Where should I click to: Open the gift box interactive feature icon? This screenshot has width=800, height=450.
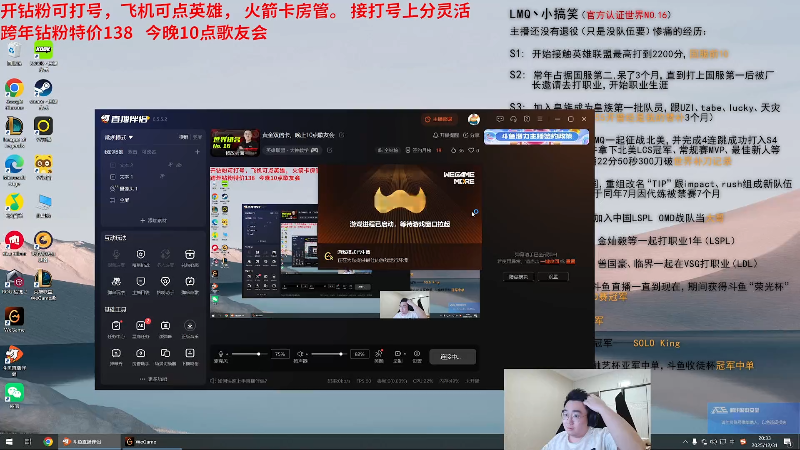[190, 254]
